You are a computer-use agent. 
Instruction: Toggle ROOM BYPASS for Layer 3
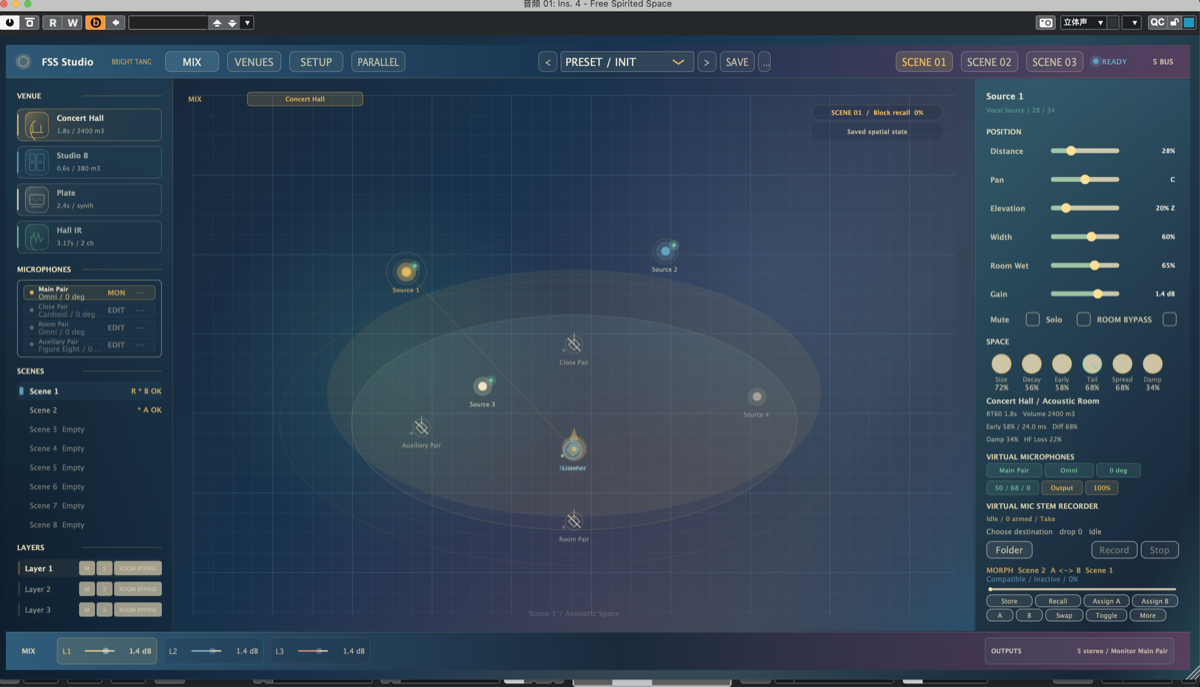click(138, 610)
